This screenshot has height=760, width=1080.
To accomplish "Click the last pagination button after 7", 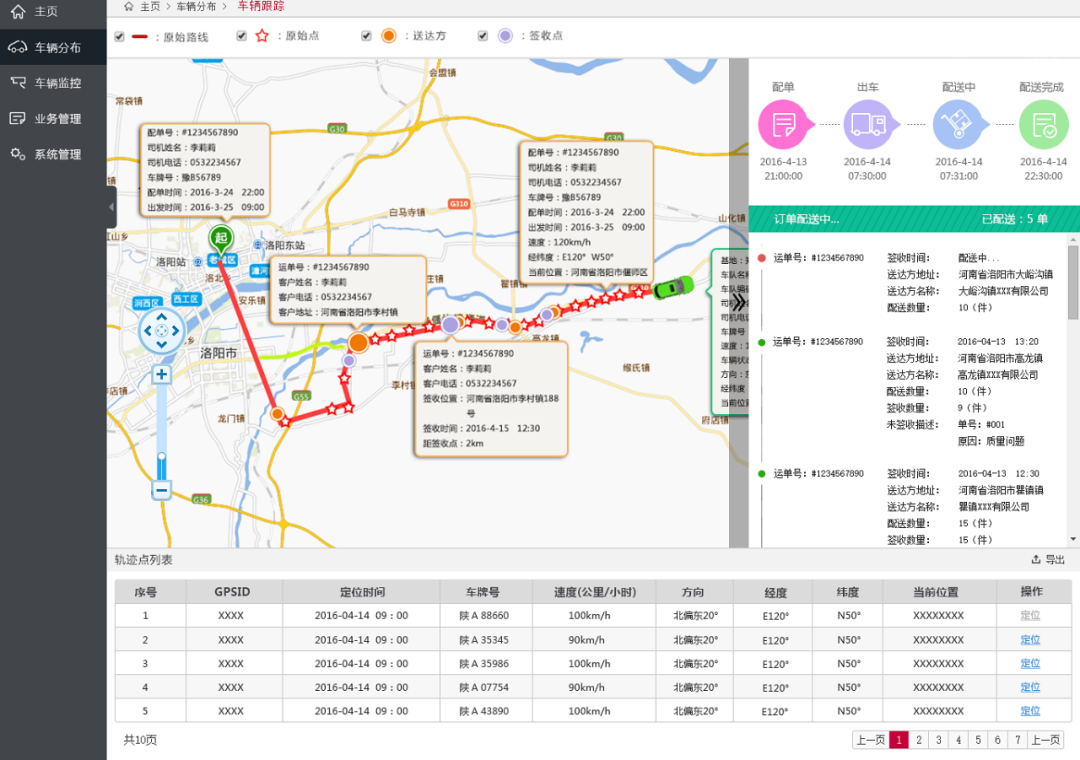I will point(1046,739).
